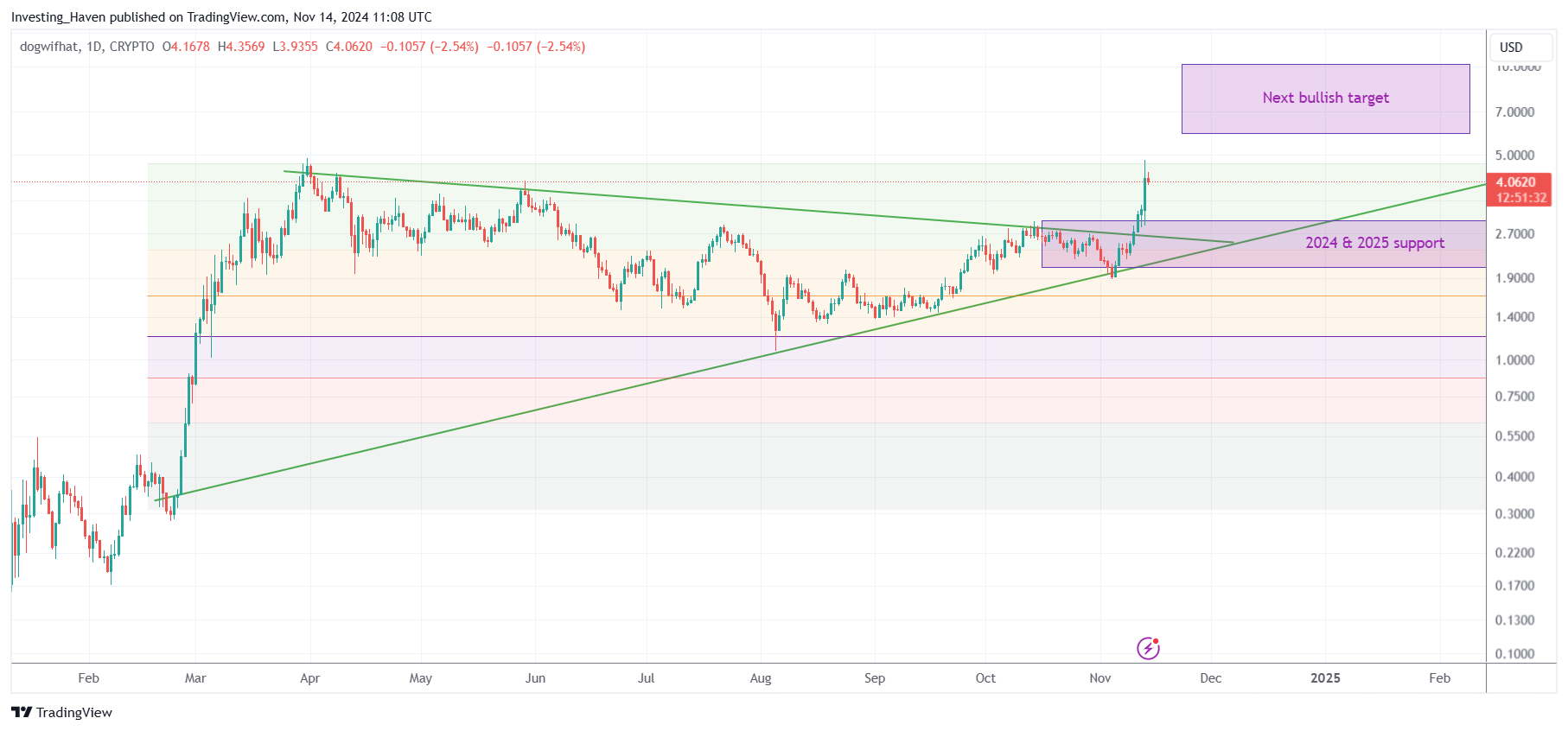Click the 0.1000 price axis label

[x=1514, y=654]
